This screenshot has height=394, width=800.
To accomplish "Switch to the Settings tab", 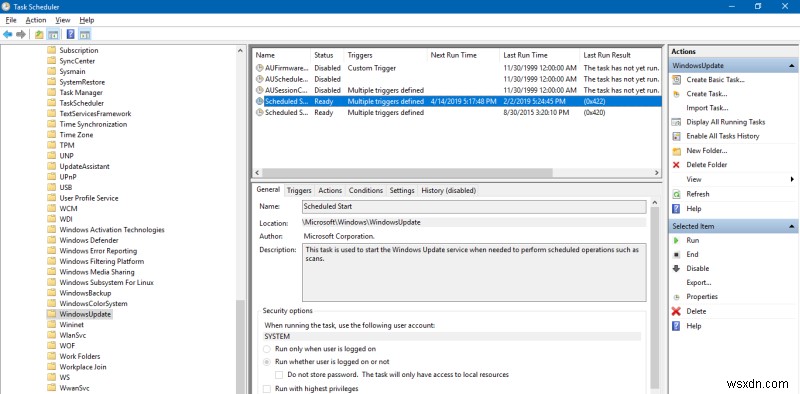I will (x=402, y=190).
